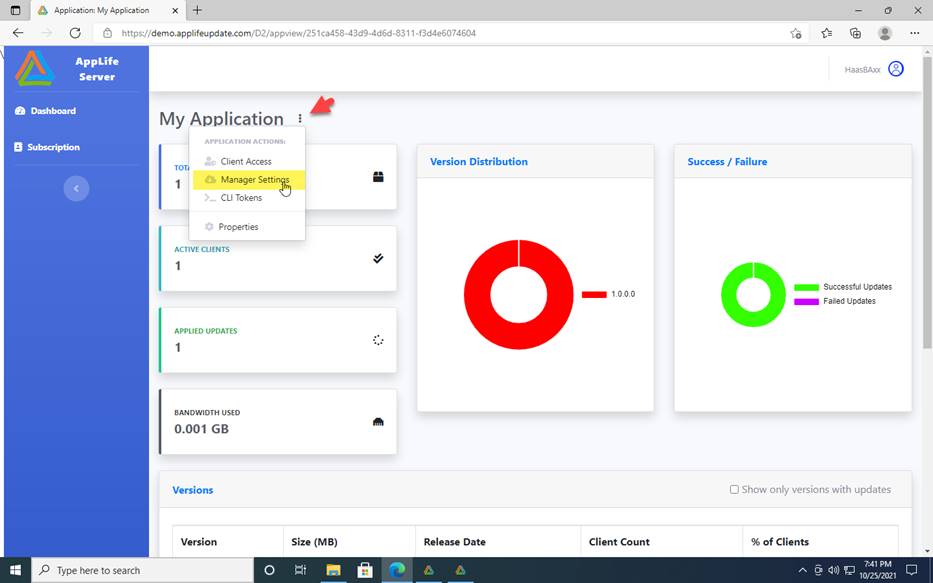Click the HaasBAxx user profile icon
This screenshot has height=583, width=933.
tap(896, 69)
